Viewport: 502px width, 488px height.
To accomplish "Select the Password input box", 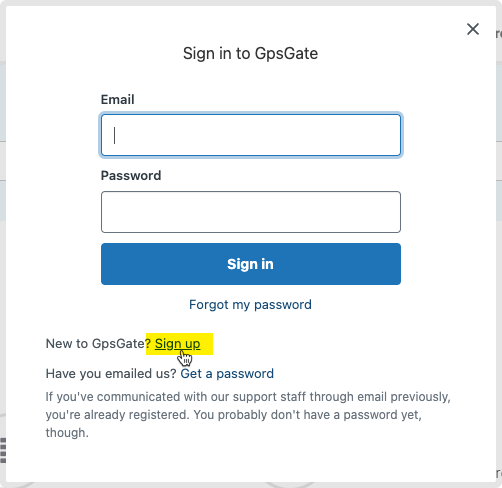I will pos(251,212).
